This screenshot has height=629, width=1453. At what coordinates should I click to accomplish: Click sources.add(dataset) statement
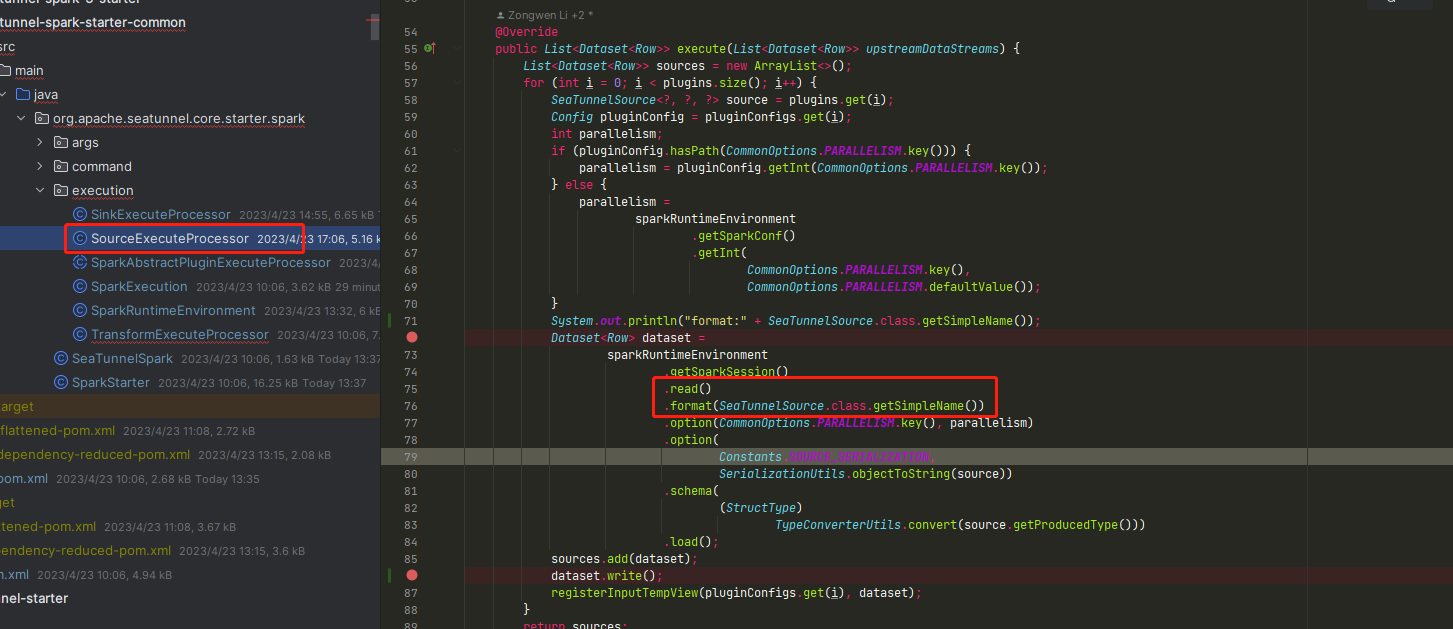pyautogui.click(x=624, y=559)
